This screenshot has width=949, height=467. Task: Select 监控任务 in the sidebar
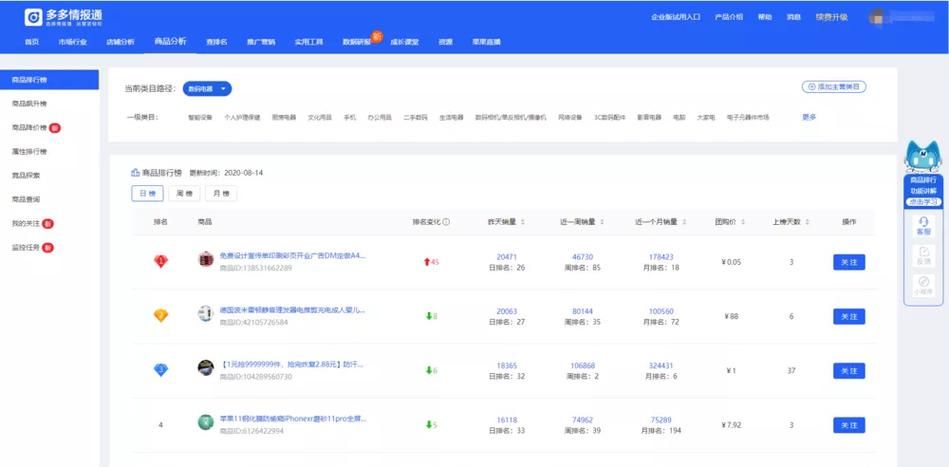(x=26, y=247)
